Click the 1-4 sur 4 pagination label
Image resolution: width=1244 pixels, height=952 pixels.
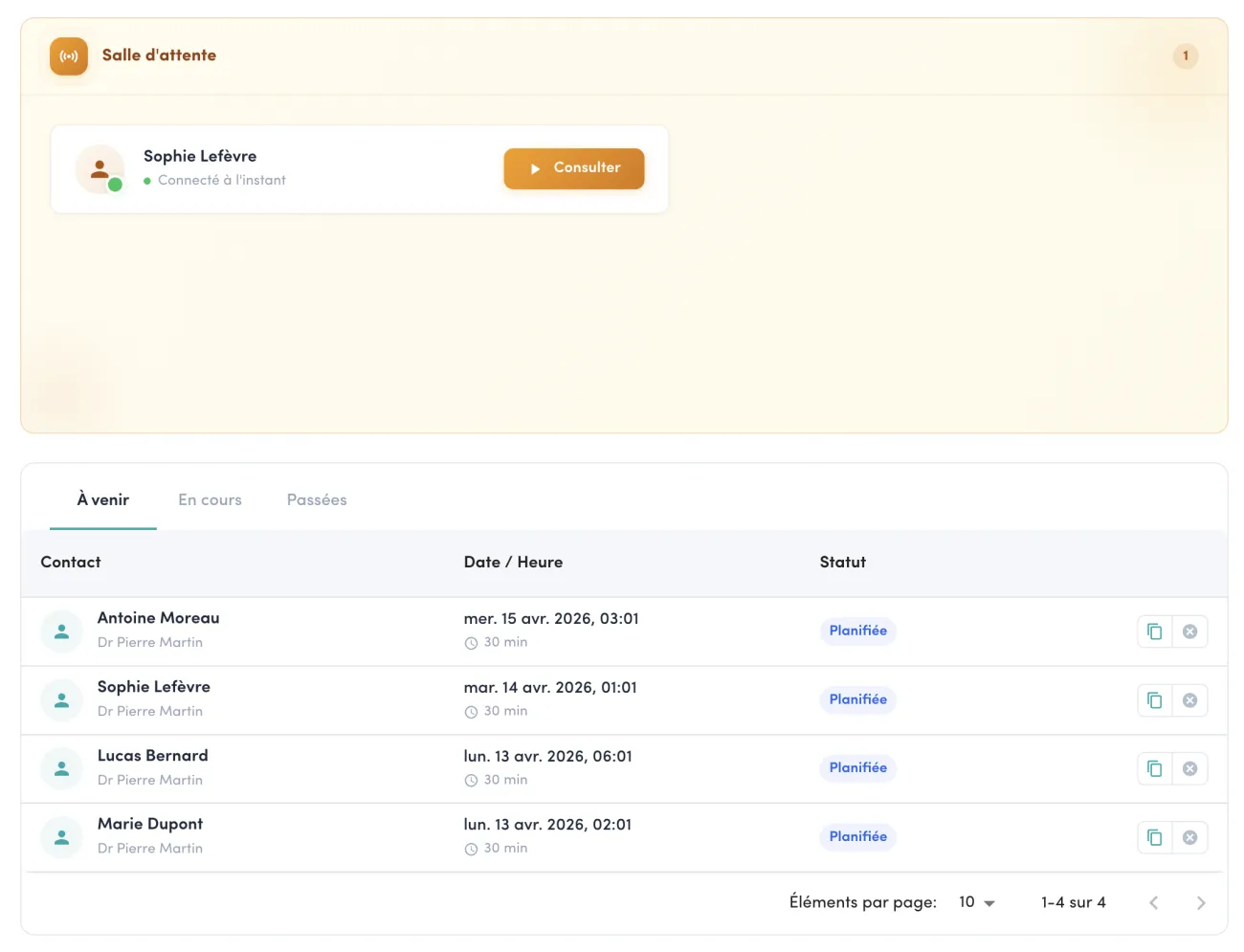point(1074,902)
